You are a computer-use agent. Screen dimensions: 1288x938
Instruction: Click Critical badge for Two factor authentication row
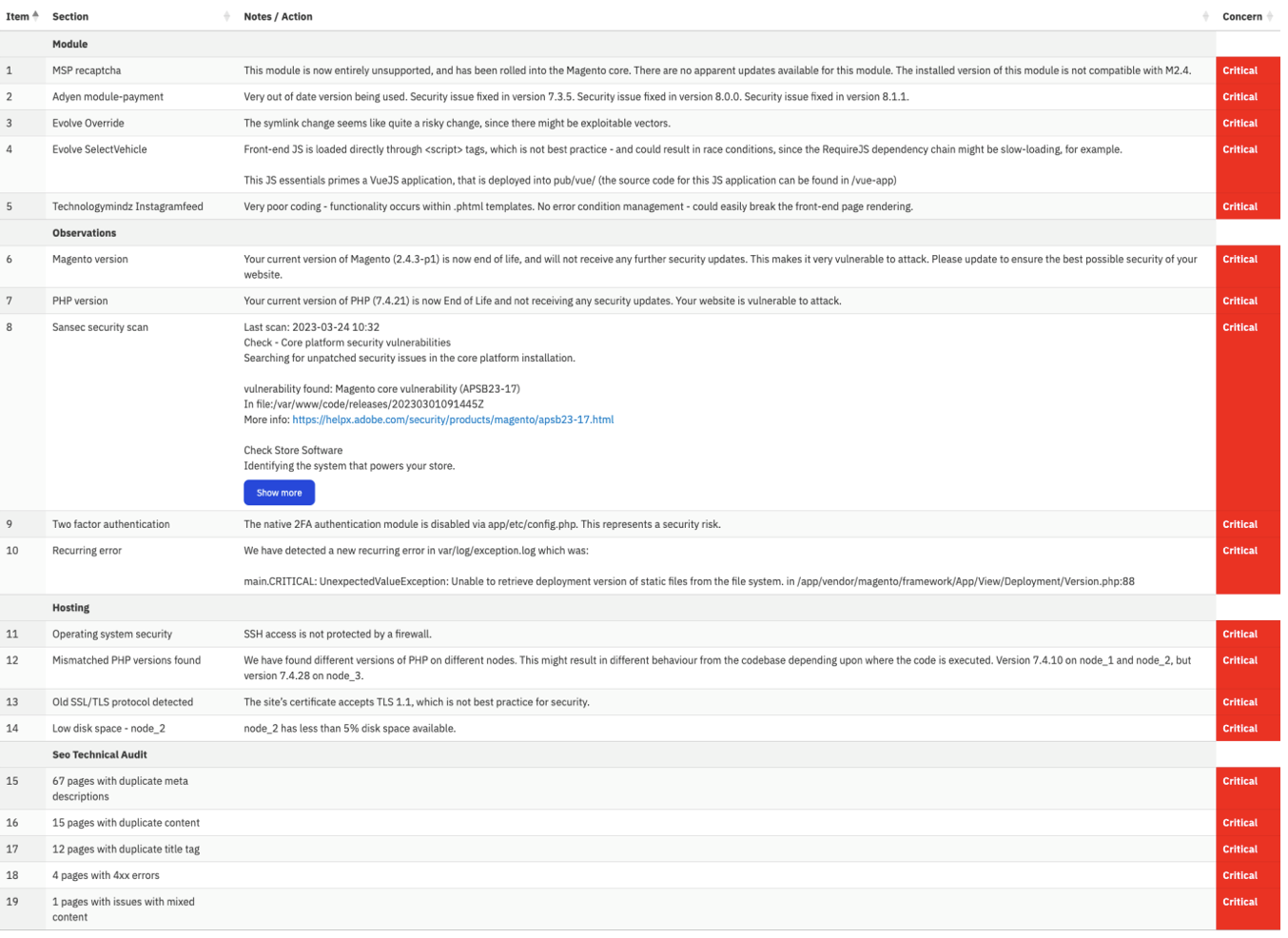click(1247, 524)
